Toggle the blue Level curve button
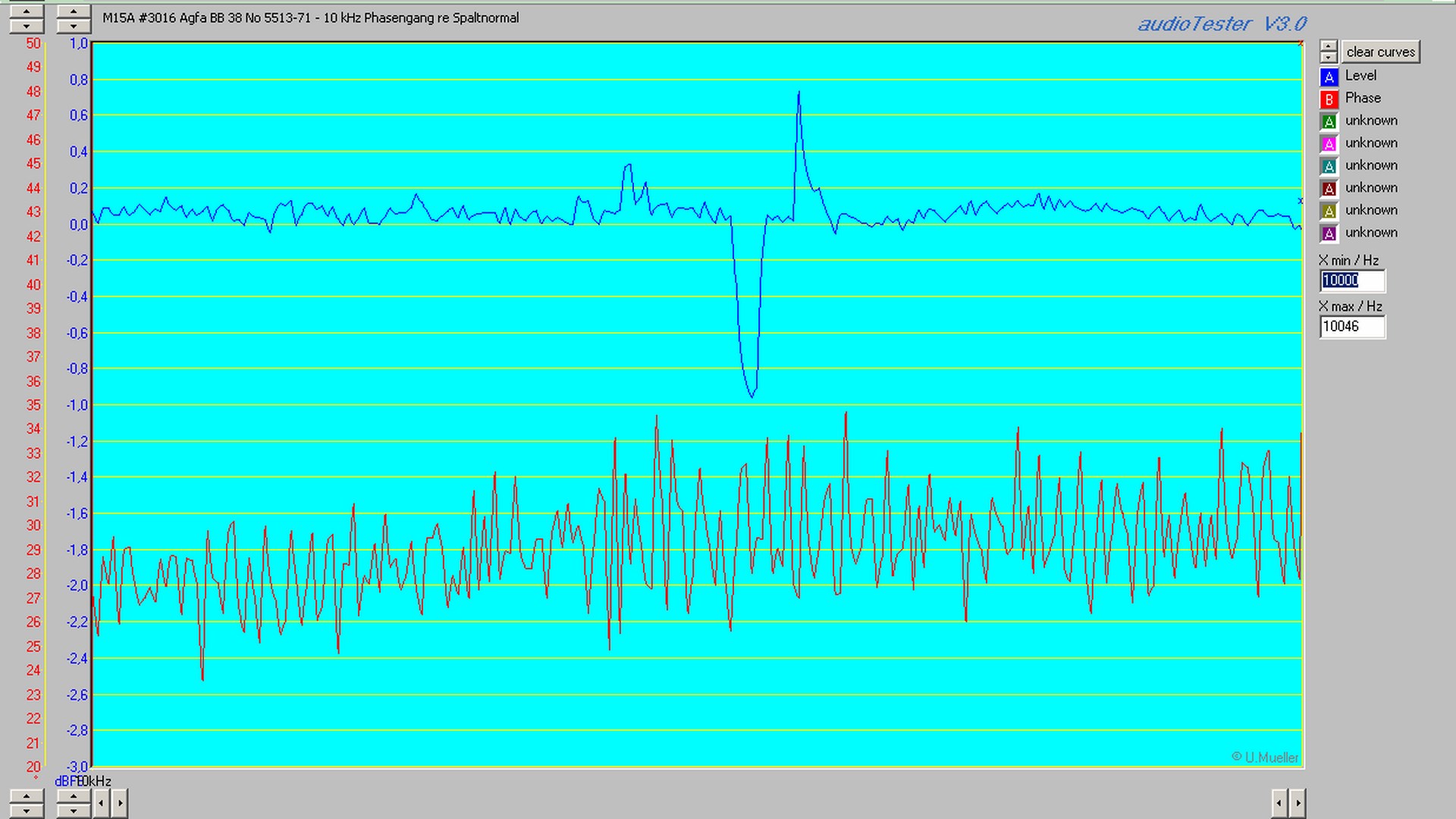 pos(1329,77)
